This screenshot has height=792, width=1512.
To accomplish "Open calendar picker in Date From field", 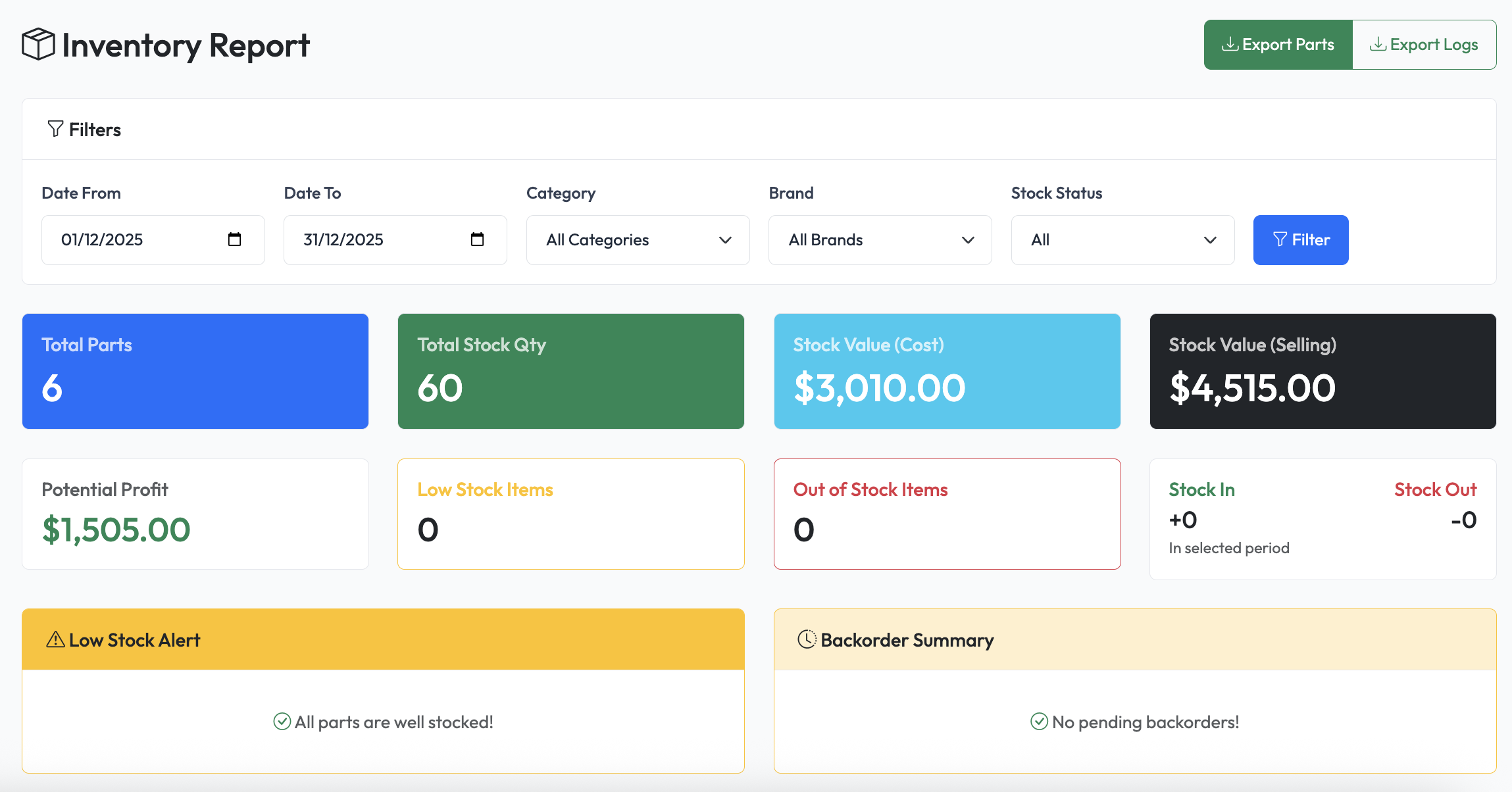I will tap(234, 239).
